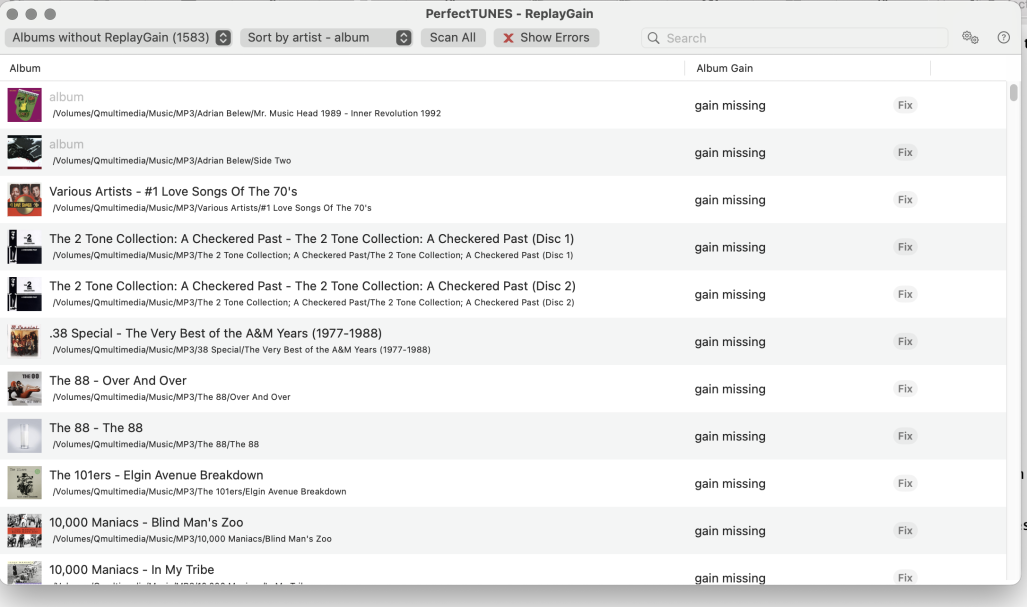Expand the Sort by artist - album dropdown
1027x607 pixels.
click(328, 38)
